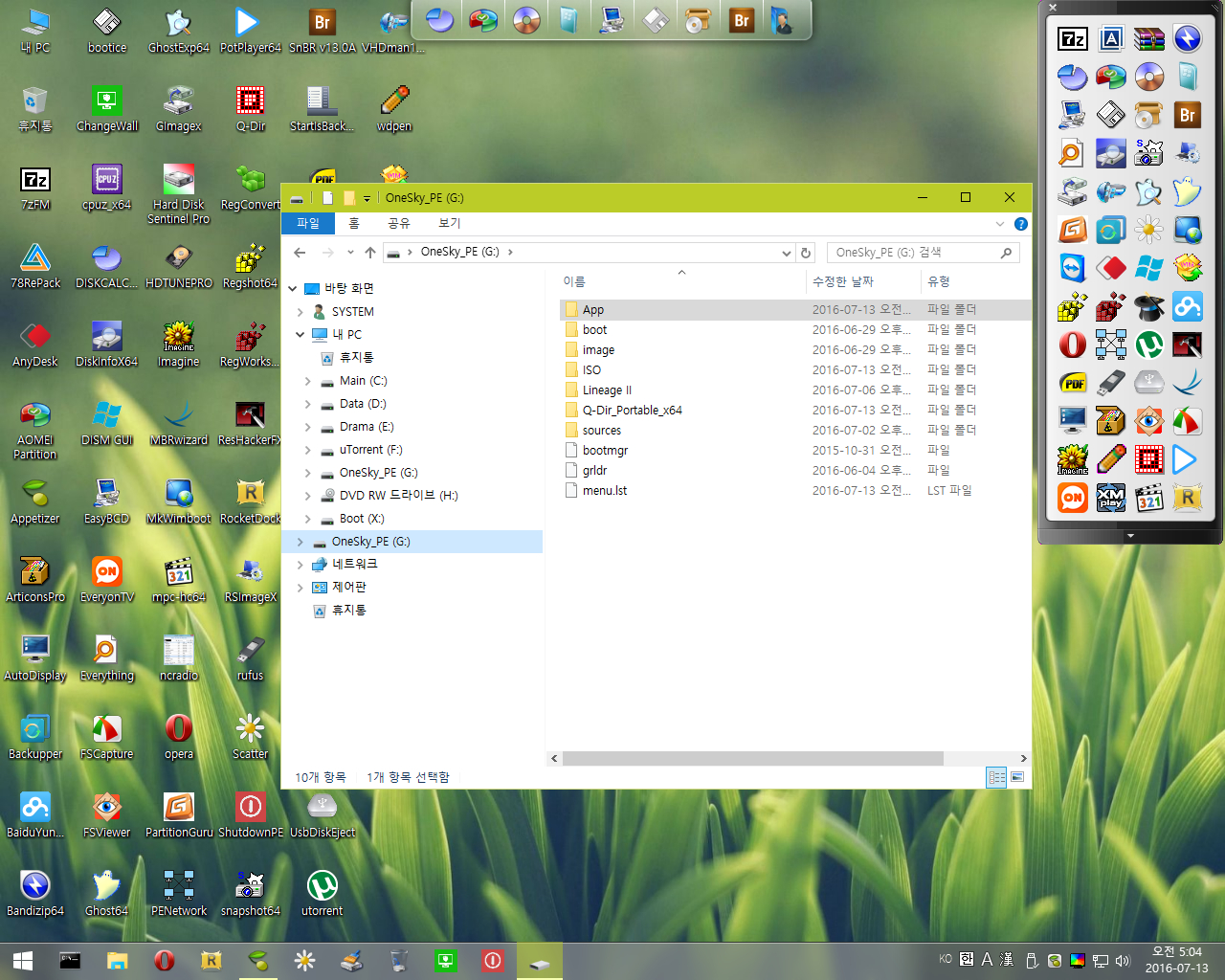The height and width of the screenshot is (980, 1225).
Task: Open FSCapture desktop shortcut
Action: pyautogui.click(x=107, y=737)
